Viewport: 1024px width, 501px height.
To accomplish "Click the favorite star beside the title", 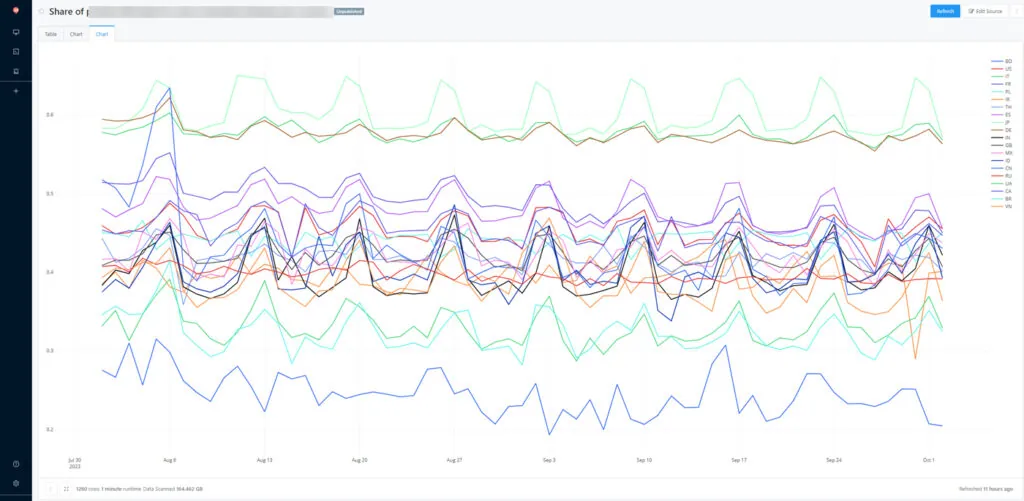I will [x=42, y=11].
